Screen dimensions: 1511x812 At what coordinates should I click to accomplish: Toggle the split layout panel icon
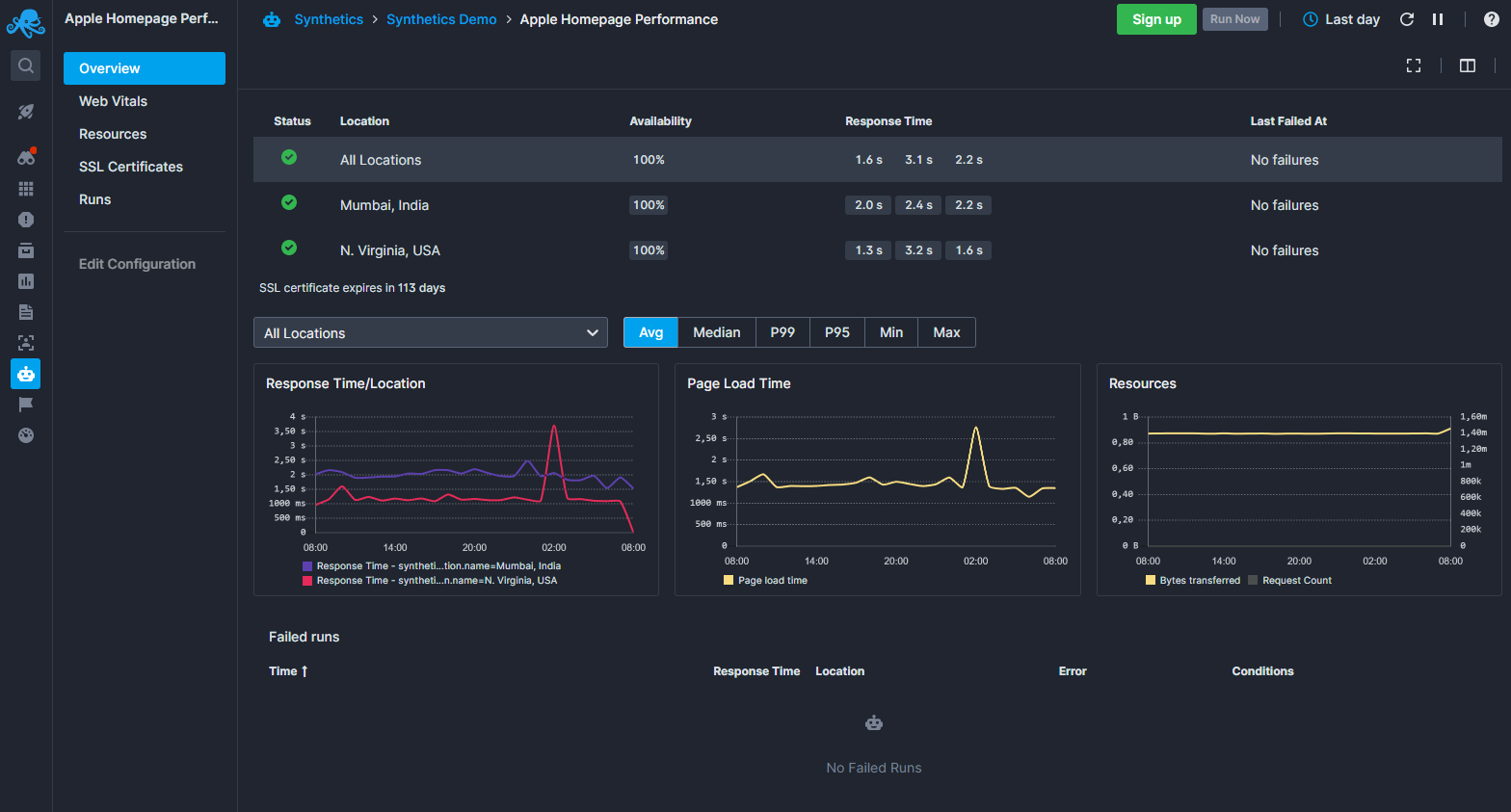[x=1468, y=65]
